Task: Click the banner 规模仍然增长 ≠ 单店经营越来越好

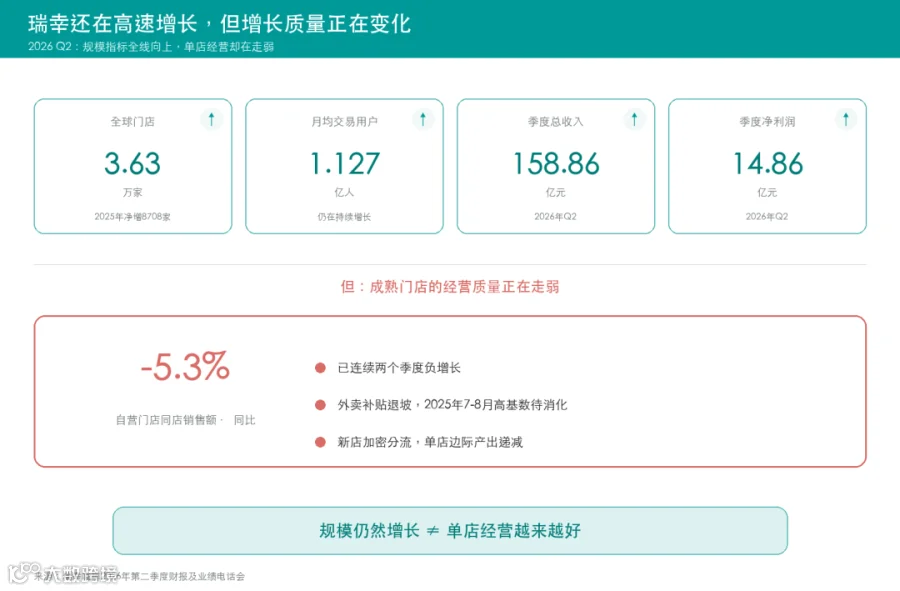Action: coord(450,531)
